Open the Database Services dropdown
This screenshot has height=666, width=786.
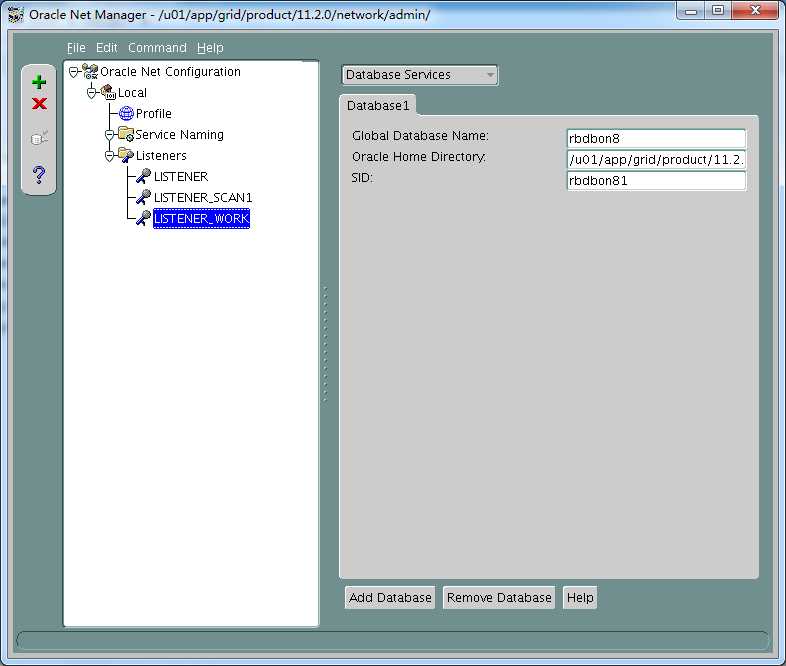[420, 75]
